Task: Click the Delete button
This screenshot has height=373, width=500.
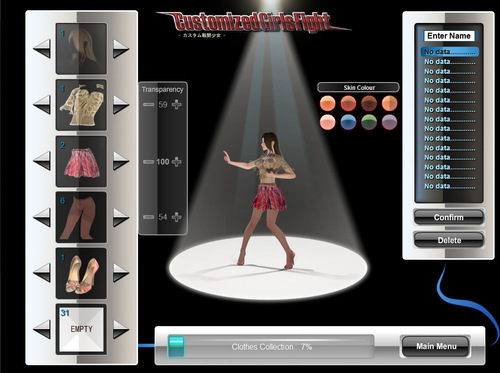Action: tap(449, 240)
